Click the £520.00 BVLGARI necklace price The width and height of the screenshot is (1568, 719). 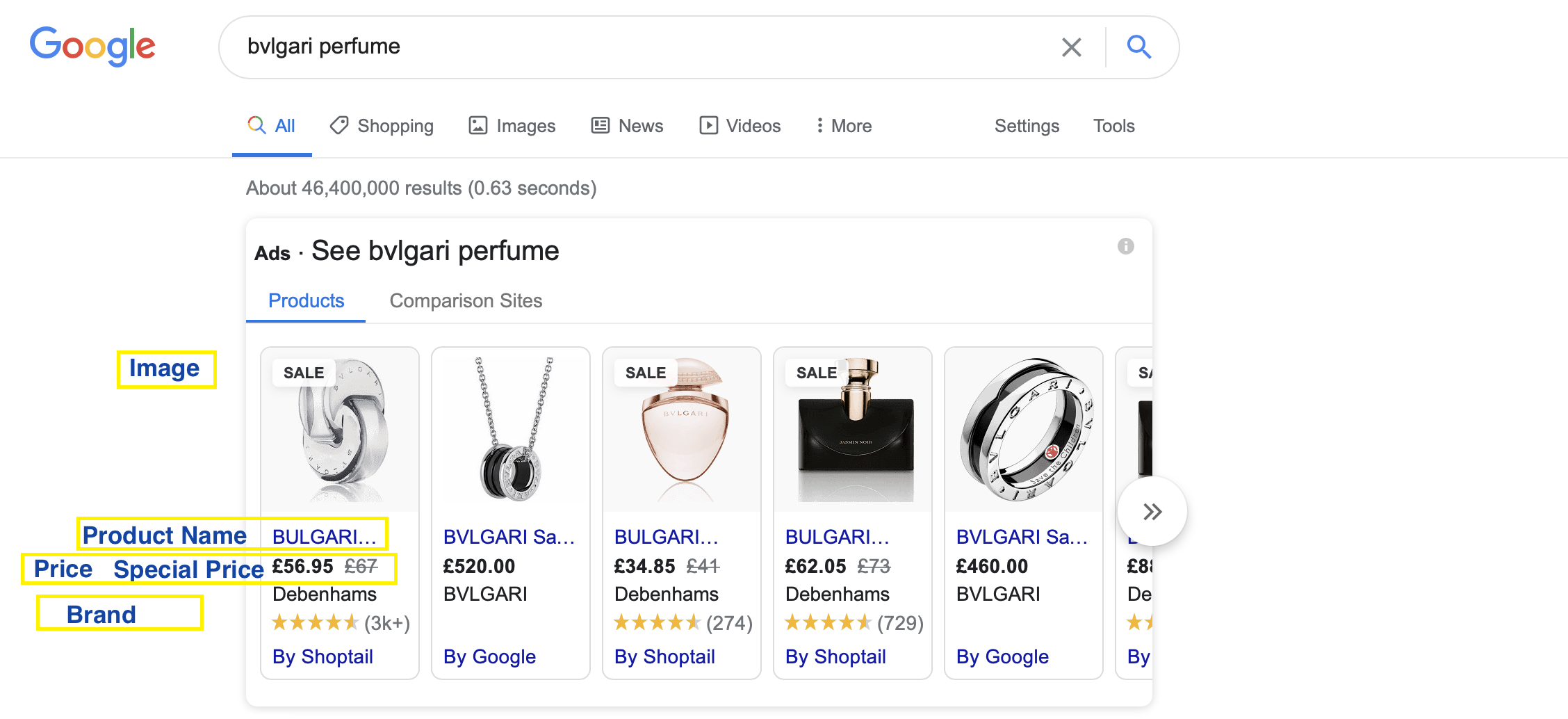click(x=479, y=565)
